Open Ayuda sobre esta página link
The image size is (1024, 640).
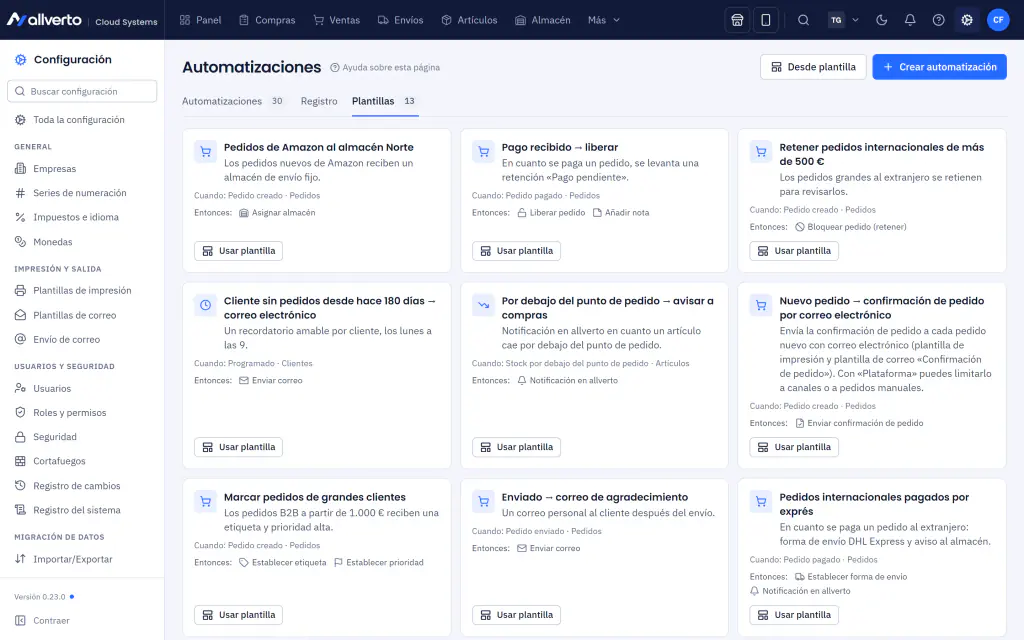385,67
